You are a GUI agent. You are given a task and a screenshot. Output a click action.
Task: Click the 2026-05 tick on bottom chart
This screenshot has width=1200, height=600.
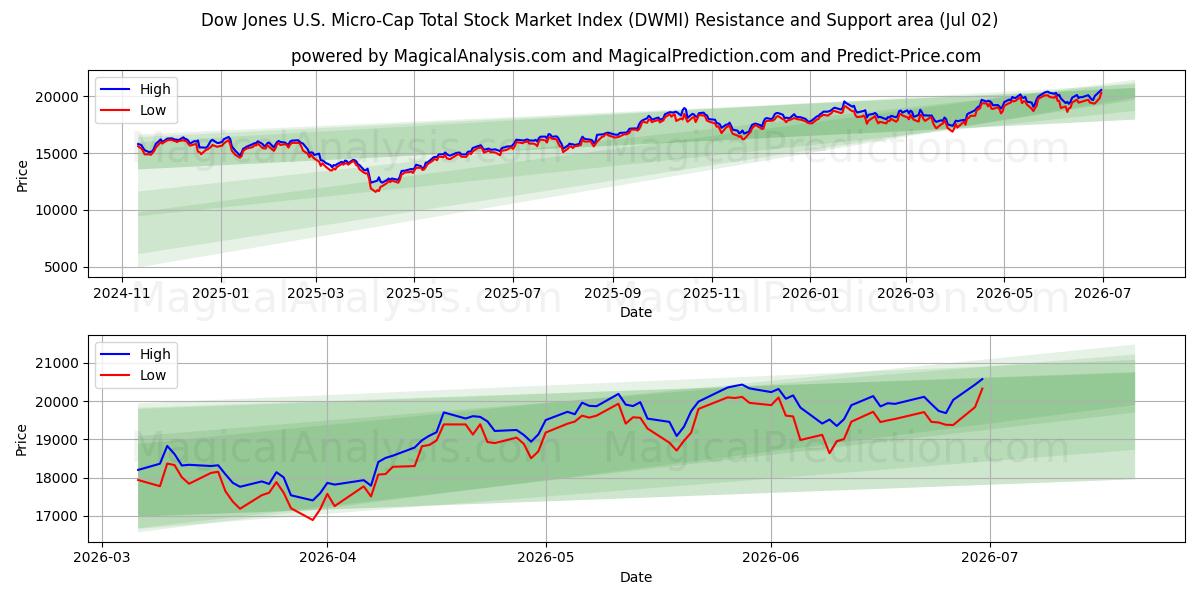pyautogui.click(x=545, y=558)
